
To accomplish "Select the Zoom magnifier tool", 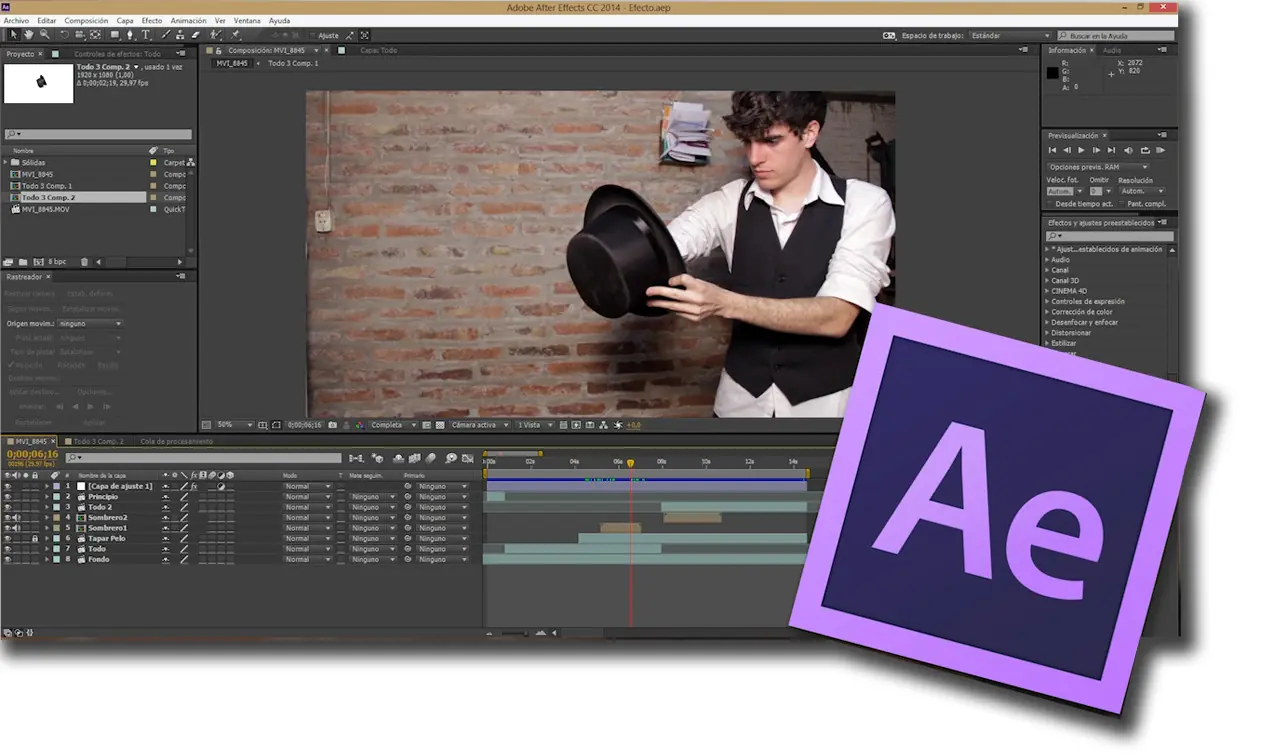I will 44,35.
